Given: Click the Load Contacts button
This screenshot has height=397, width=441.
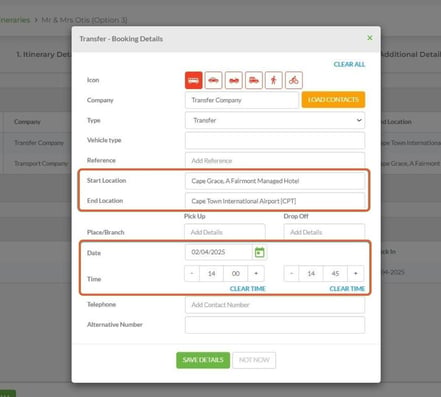Looking at the screenshot, I should [333, 100].
